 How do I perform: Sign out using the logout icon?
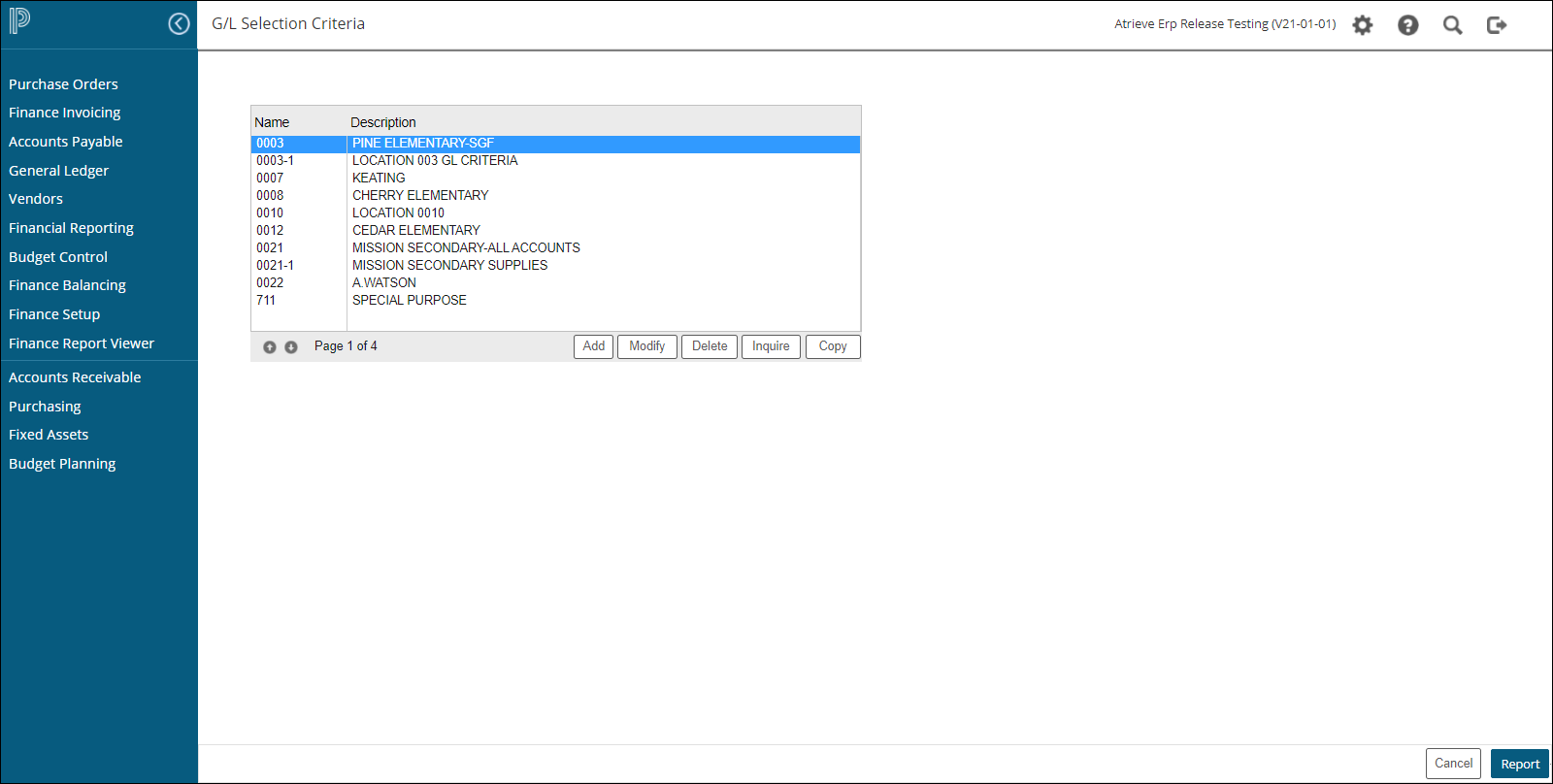(x=1497, y=25)
